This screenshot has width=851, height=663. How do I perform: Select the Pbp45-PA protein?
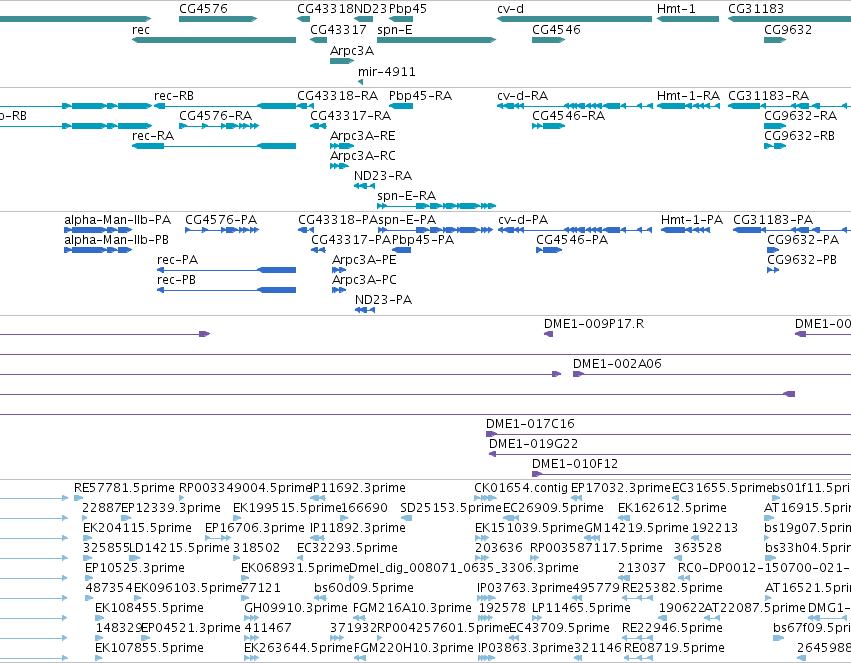[x=401, y=250]
